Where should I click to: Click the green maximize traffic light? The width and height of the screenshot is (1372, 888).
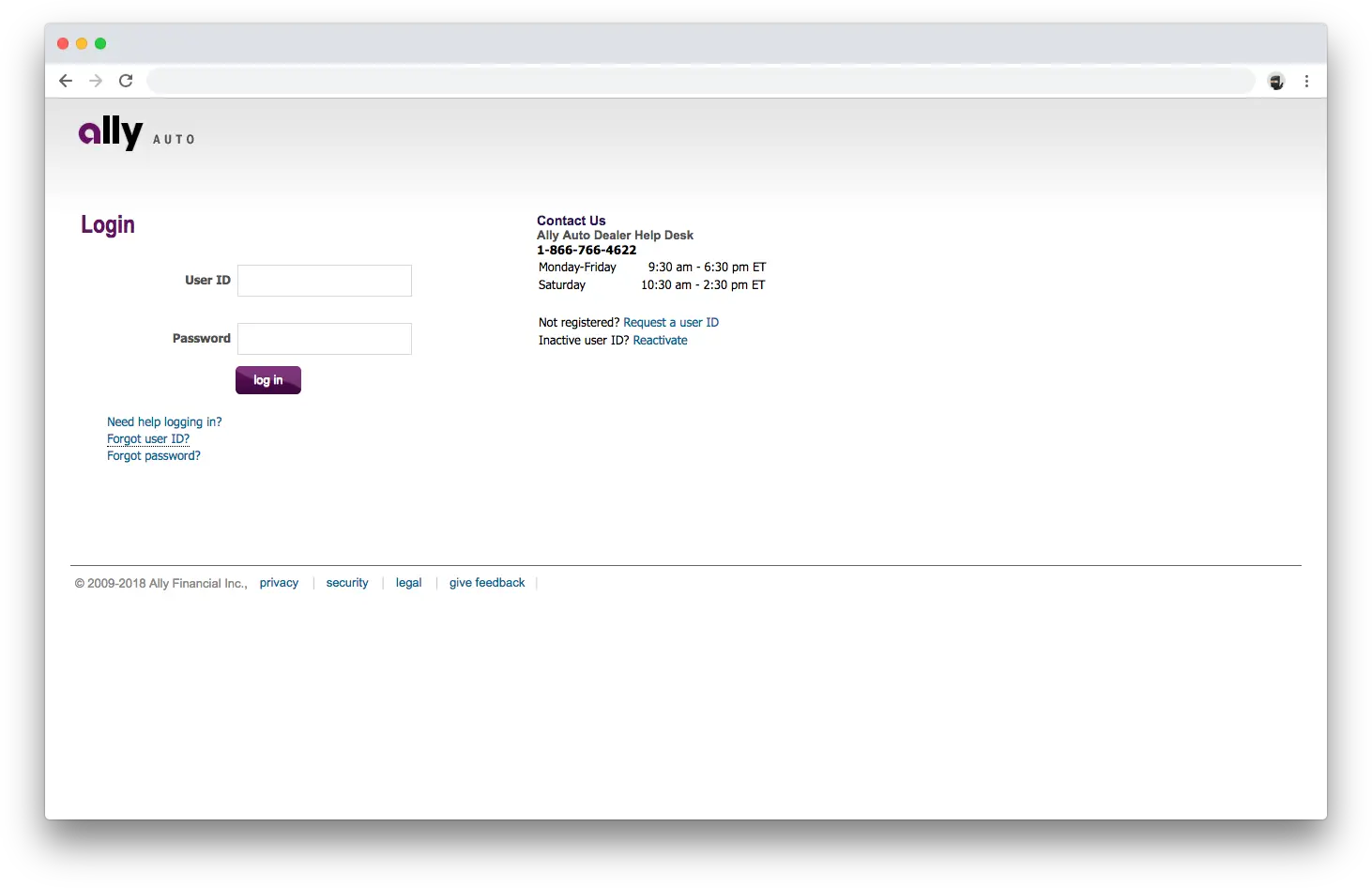pos(99,43)
